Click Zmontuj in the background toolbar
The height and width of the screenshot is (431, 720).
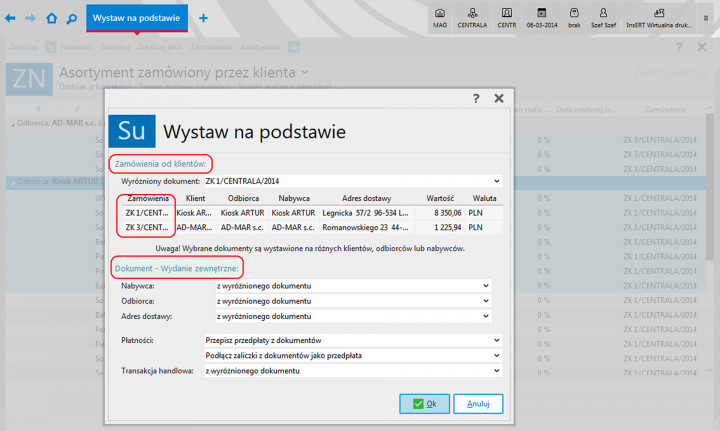[x=115, y=47]
